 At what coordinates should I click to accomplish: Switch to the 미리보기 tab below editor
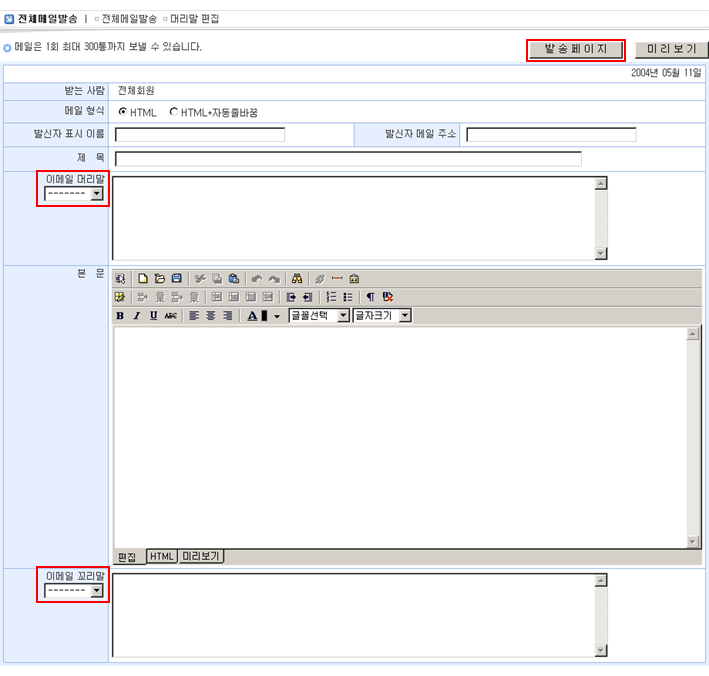[x=201, y=557]
